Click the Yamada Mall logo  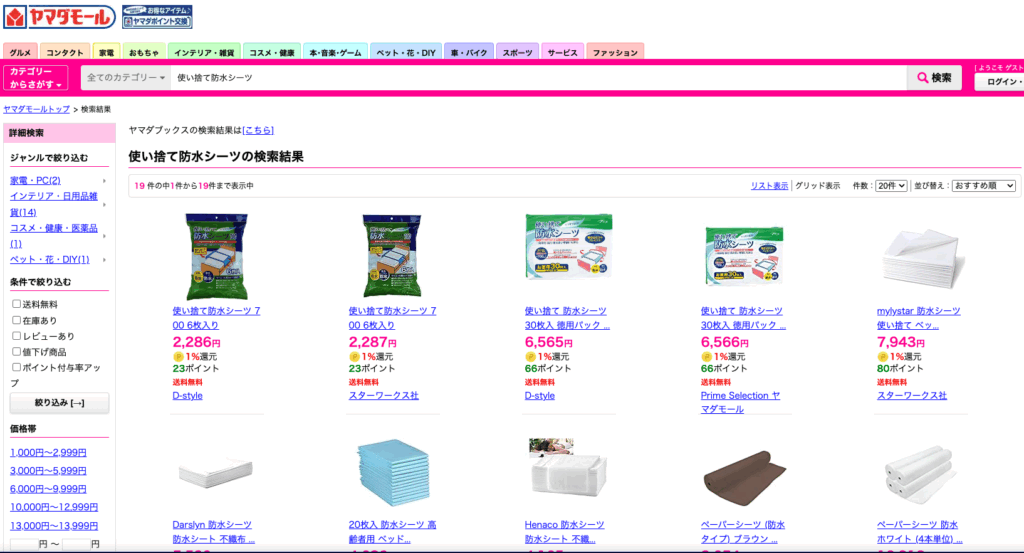pyautogui.click(x=59, y=17)
